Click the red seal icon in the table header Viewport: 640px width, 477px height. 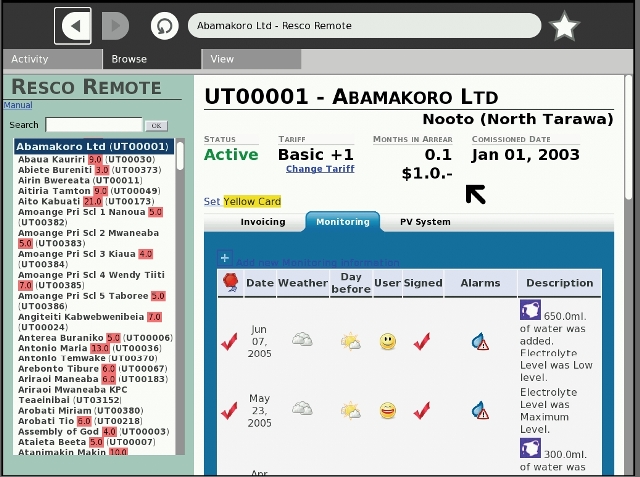[229, 283]
